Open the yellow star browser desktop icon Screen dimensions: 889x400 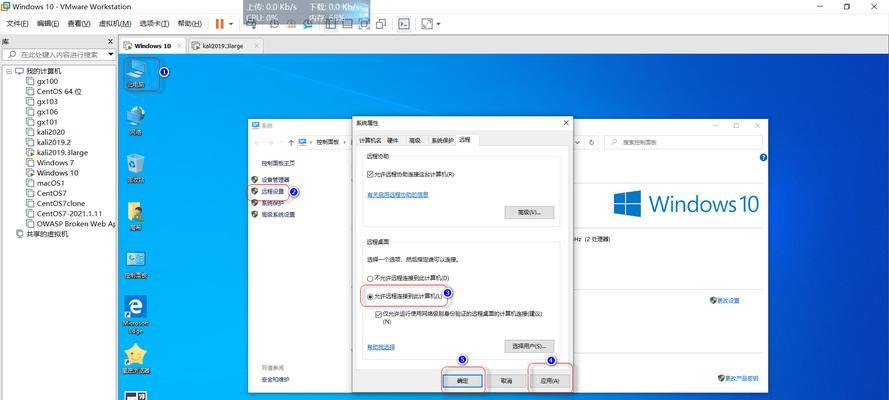(x=136, y=359)
